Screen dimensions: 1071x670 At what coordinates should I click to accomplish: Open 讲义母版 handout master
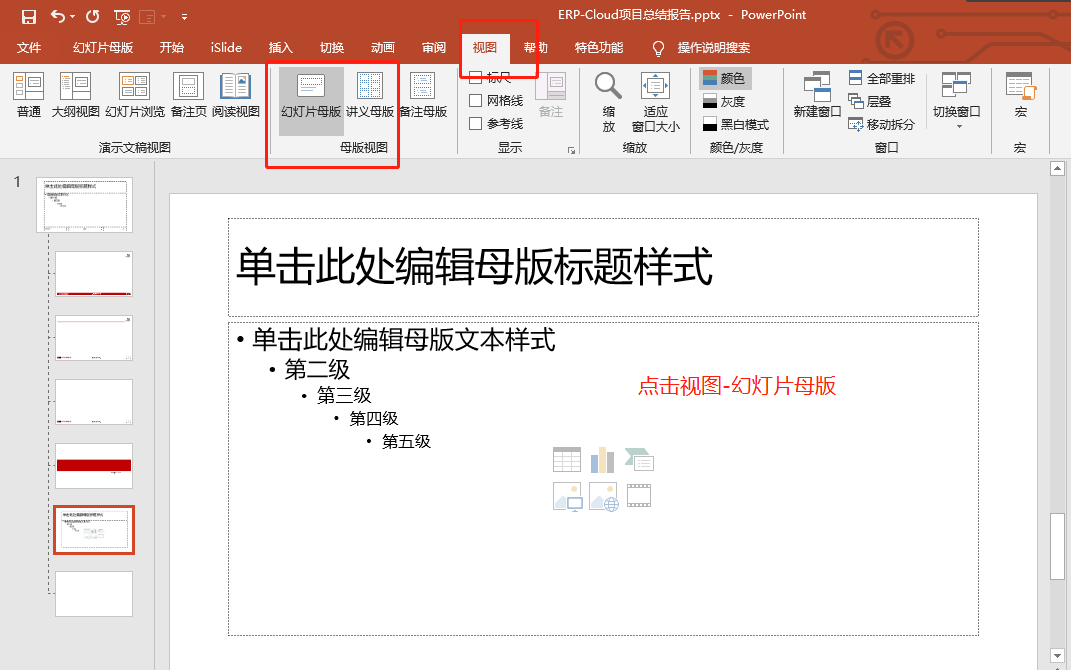coord(370,94)
